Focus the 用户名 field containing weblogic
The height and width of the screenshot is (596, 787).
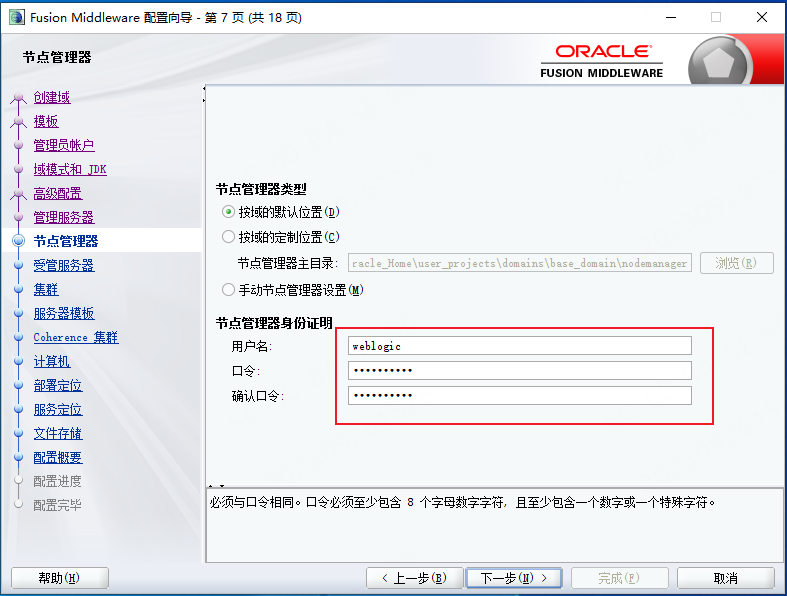[x=519, y=346]
